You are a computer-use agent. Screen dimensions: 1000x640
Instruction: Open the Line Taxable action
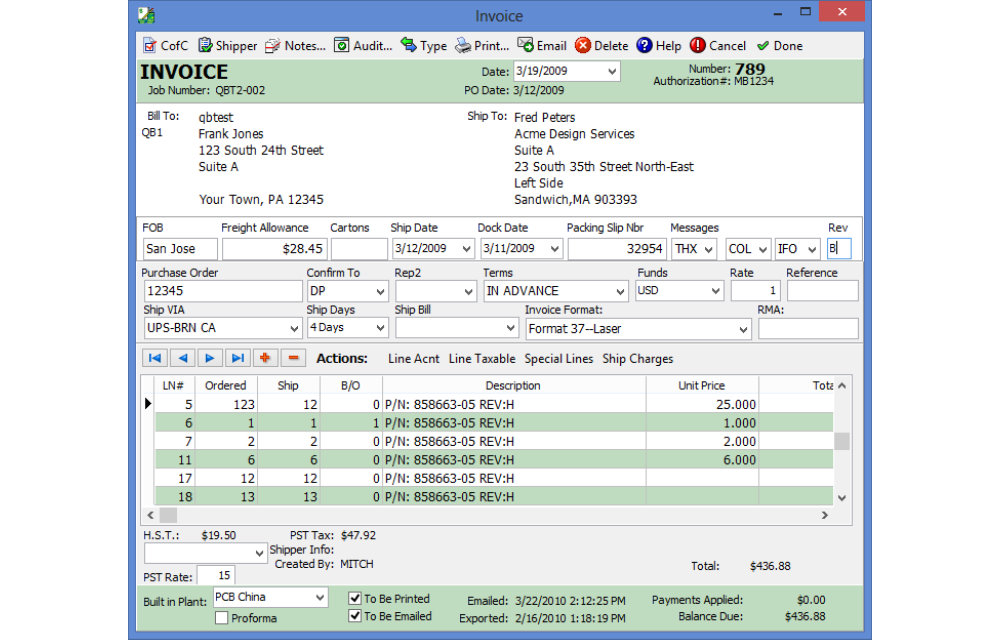point(482,359)
